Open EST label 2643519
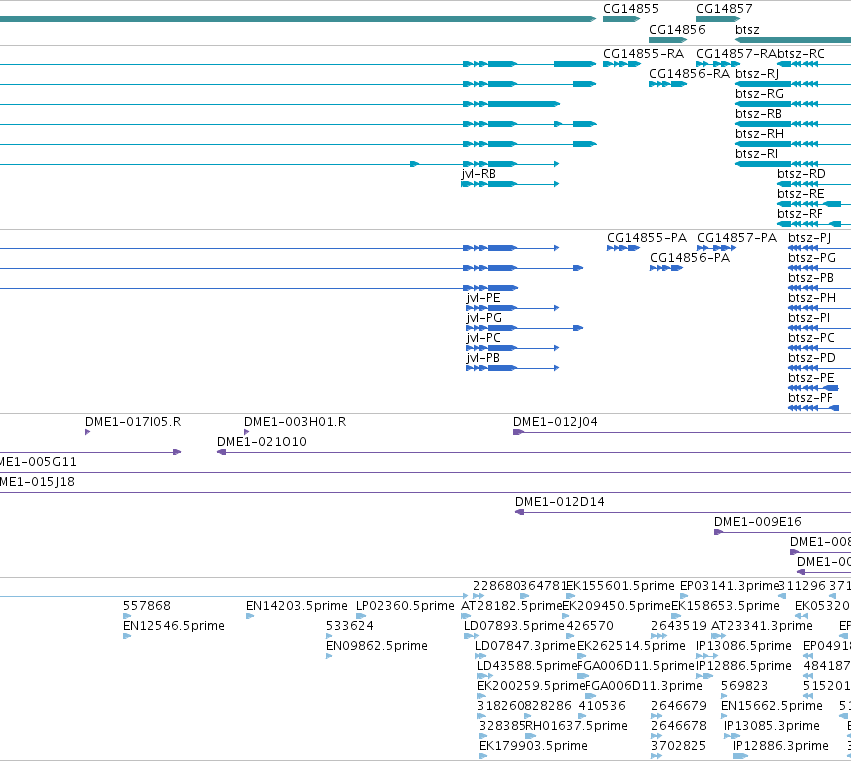The width and height of the screenshot is (851, 761). (x=678, y=626)
